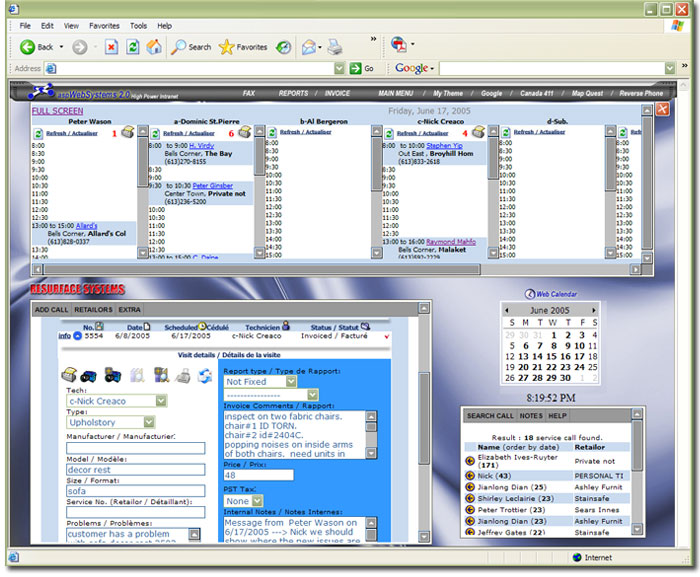The height and width of the screenshot is (577, 700).
Task: Open the Type Upholstory dropdown
Action: pyautogui.click(x=149, y=422)
